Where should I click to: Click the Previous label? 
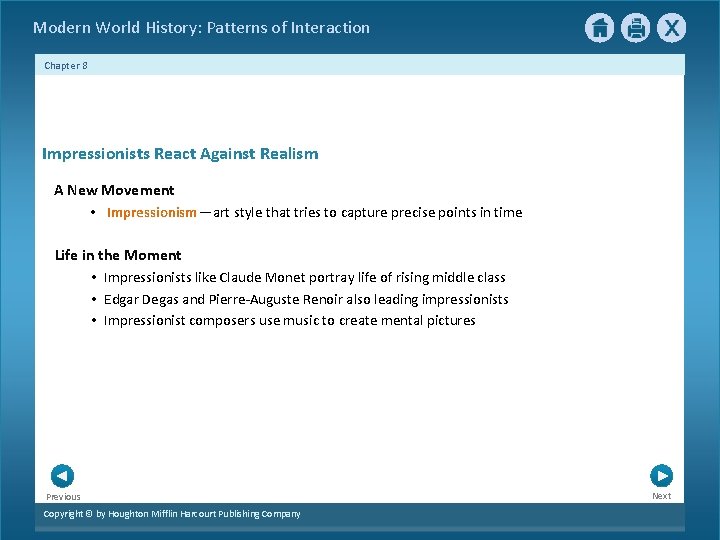[x=63, y=497]
